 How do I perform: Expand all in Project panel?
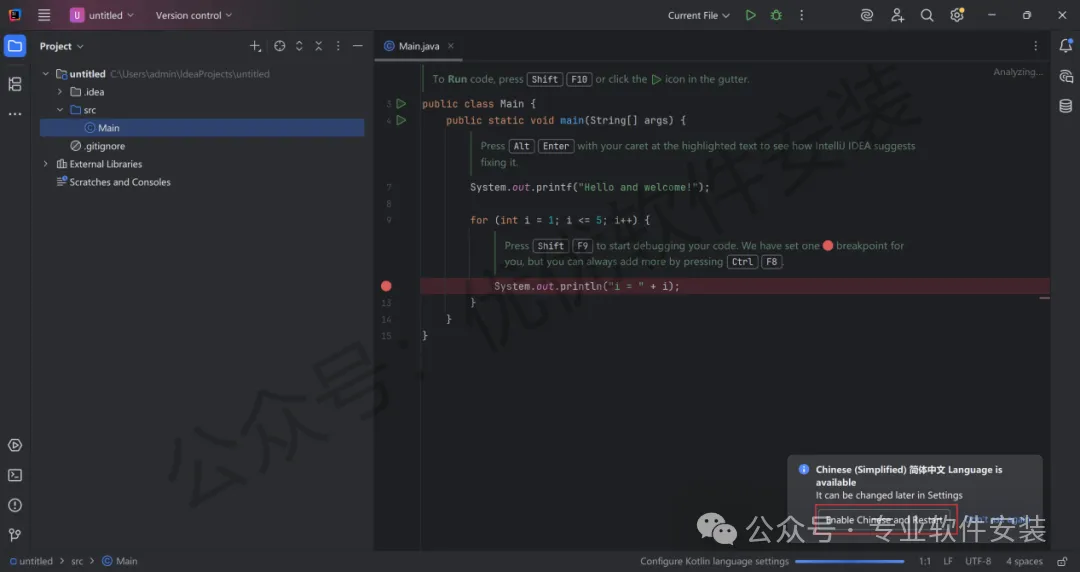(299, 46)
